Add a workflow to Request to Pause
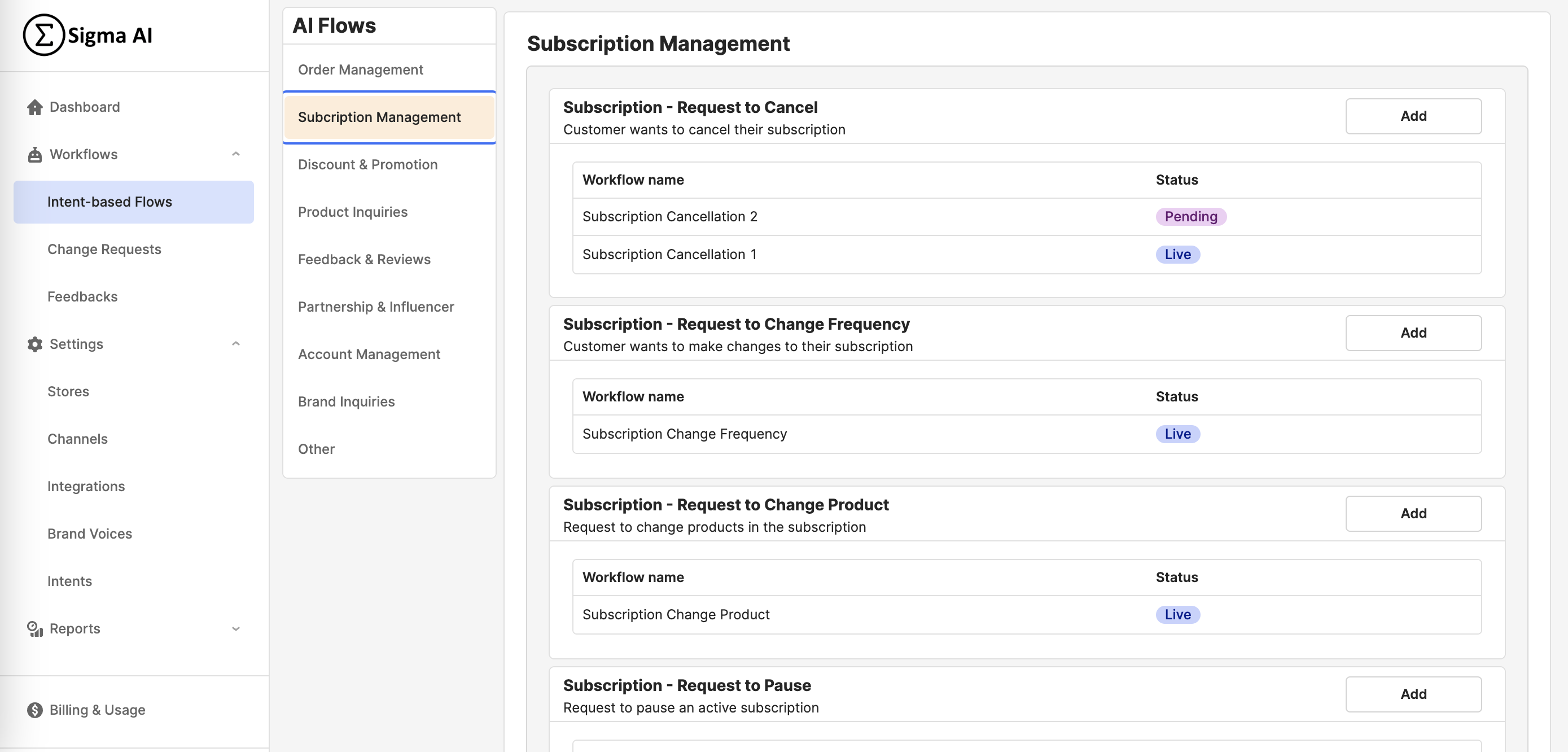Screen dimensions: 1568x752 (x=1413, y=694)
